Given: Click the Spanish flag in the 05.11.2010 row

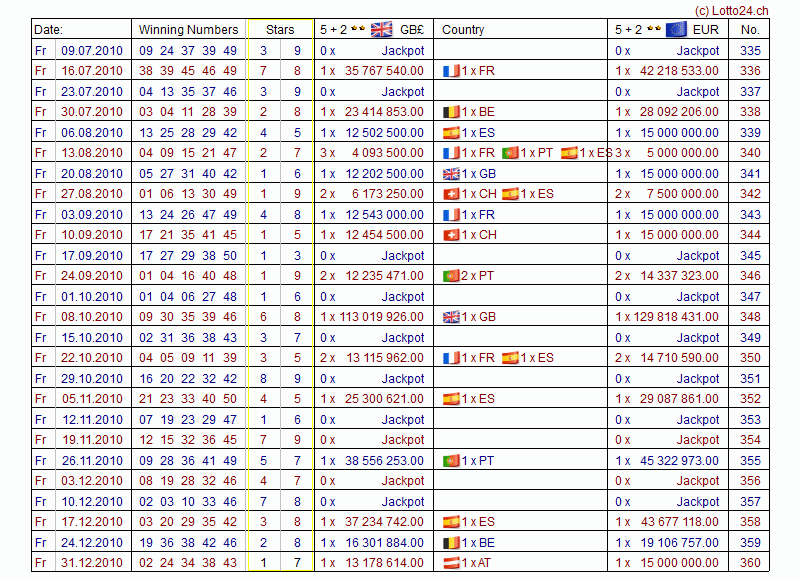Looking at the screenshot, I should click(450, 399).
